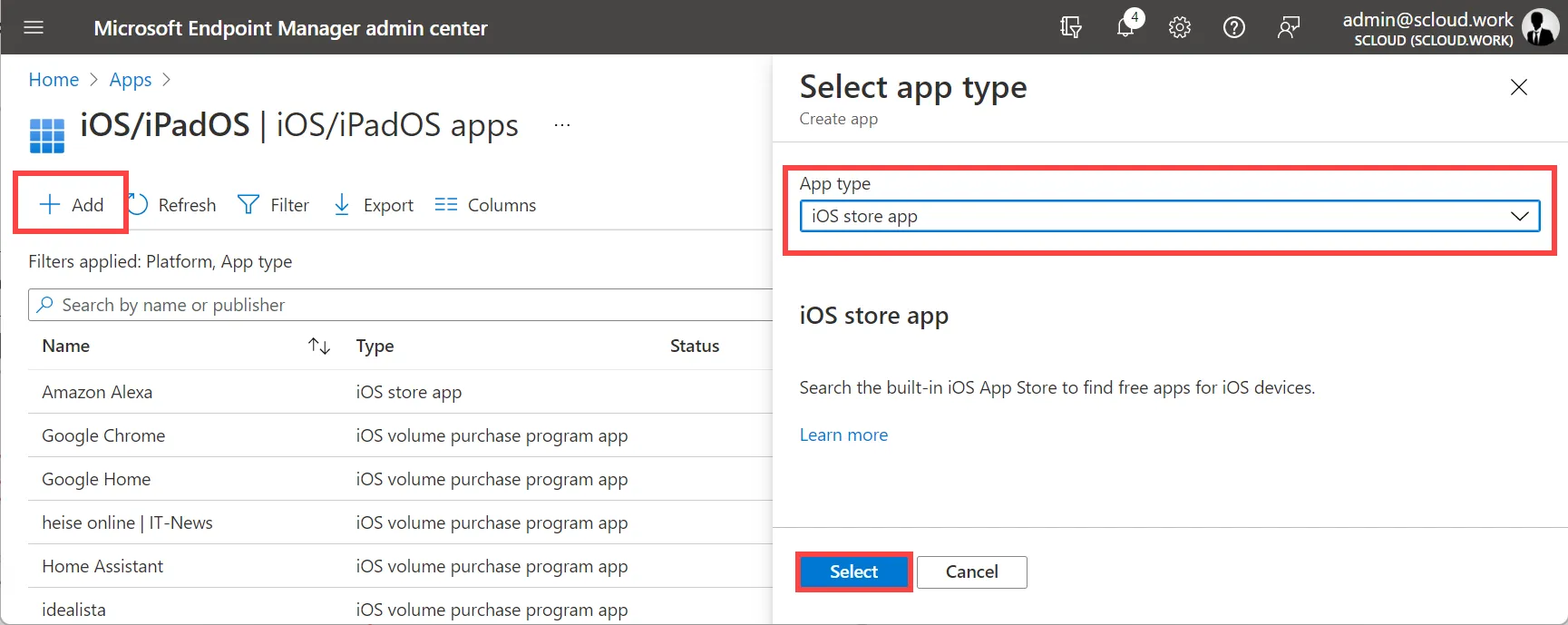Screen dimensions: 1568x625
Task: Click the Type column header
Action: [x=375, y=346]
